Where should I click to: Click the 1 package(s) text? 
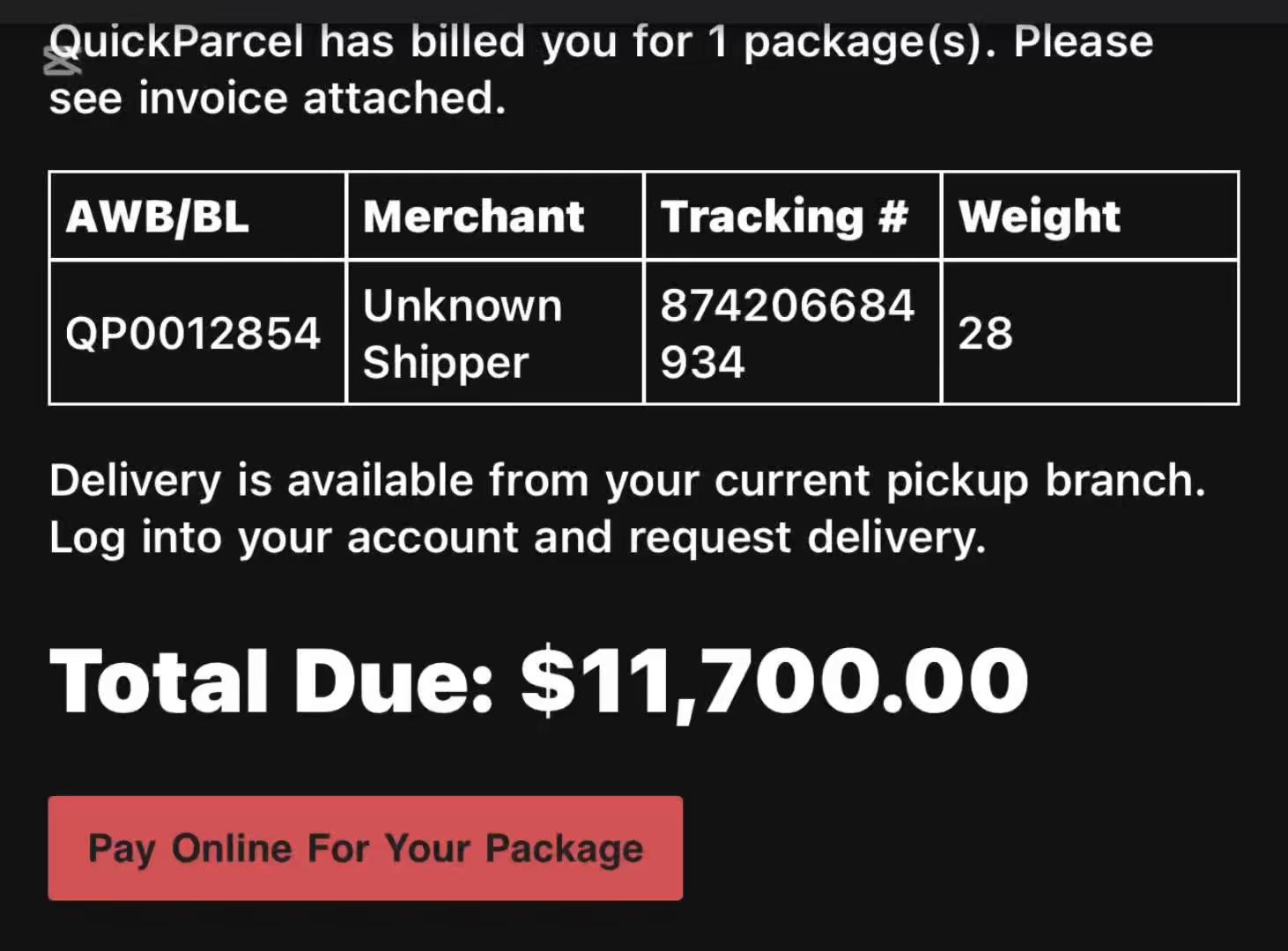click(x=853, y=41)
